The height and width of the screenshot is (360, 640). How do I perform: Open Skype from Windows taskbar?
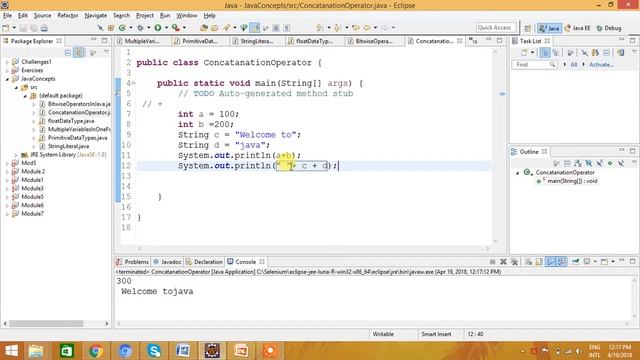[154, 351]
